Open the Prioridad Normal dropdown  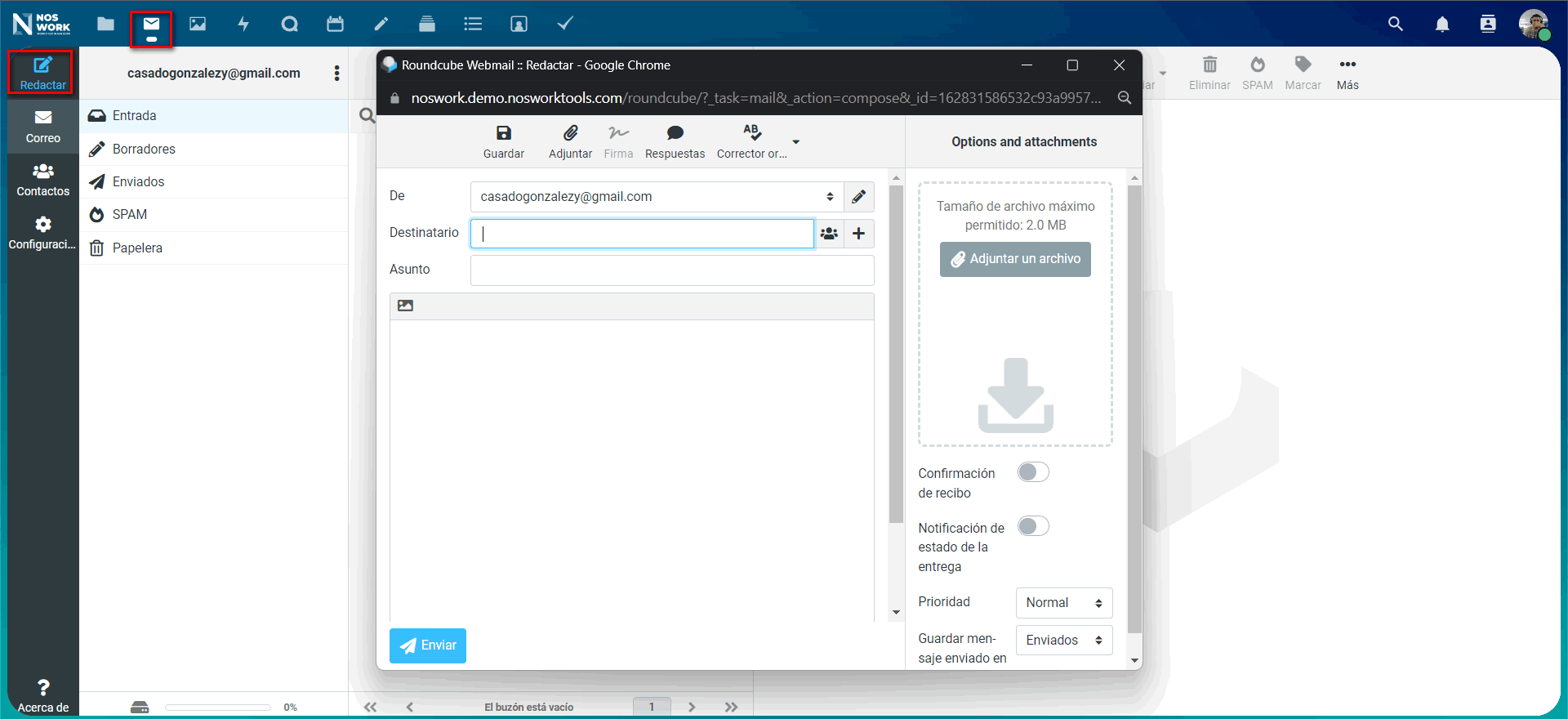click(x=1064, y=603)
